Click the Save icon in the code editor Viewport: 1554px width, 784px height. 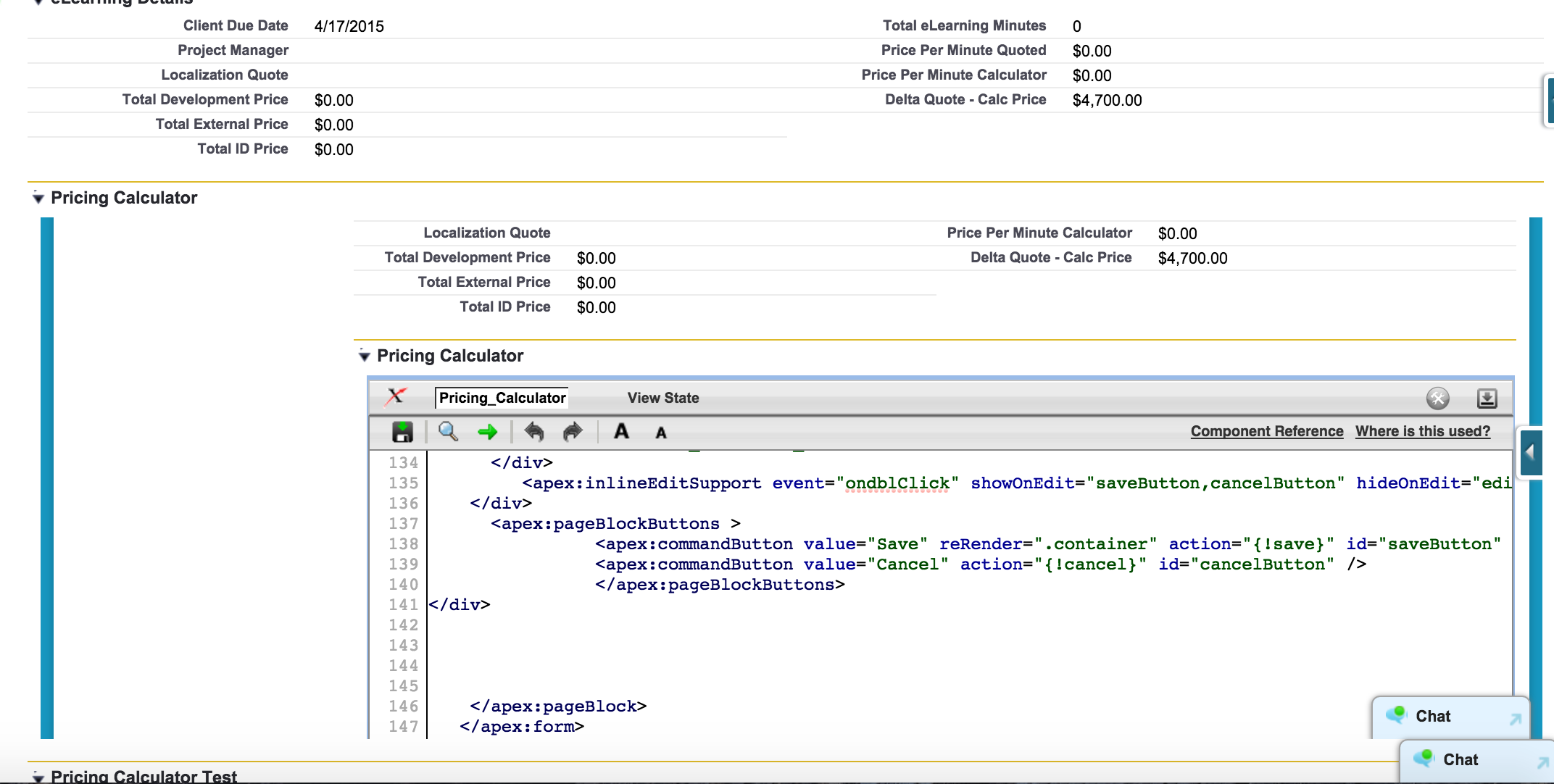coord(401,432)
